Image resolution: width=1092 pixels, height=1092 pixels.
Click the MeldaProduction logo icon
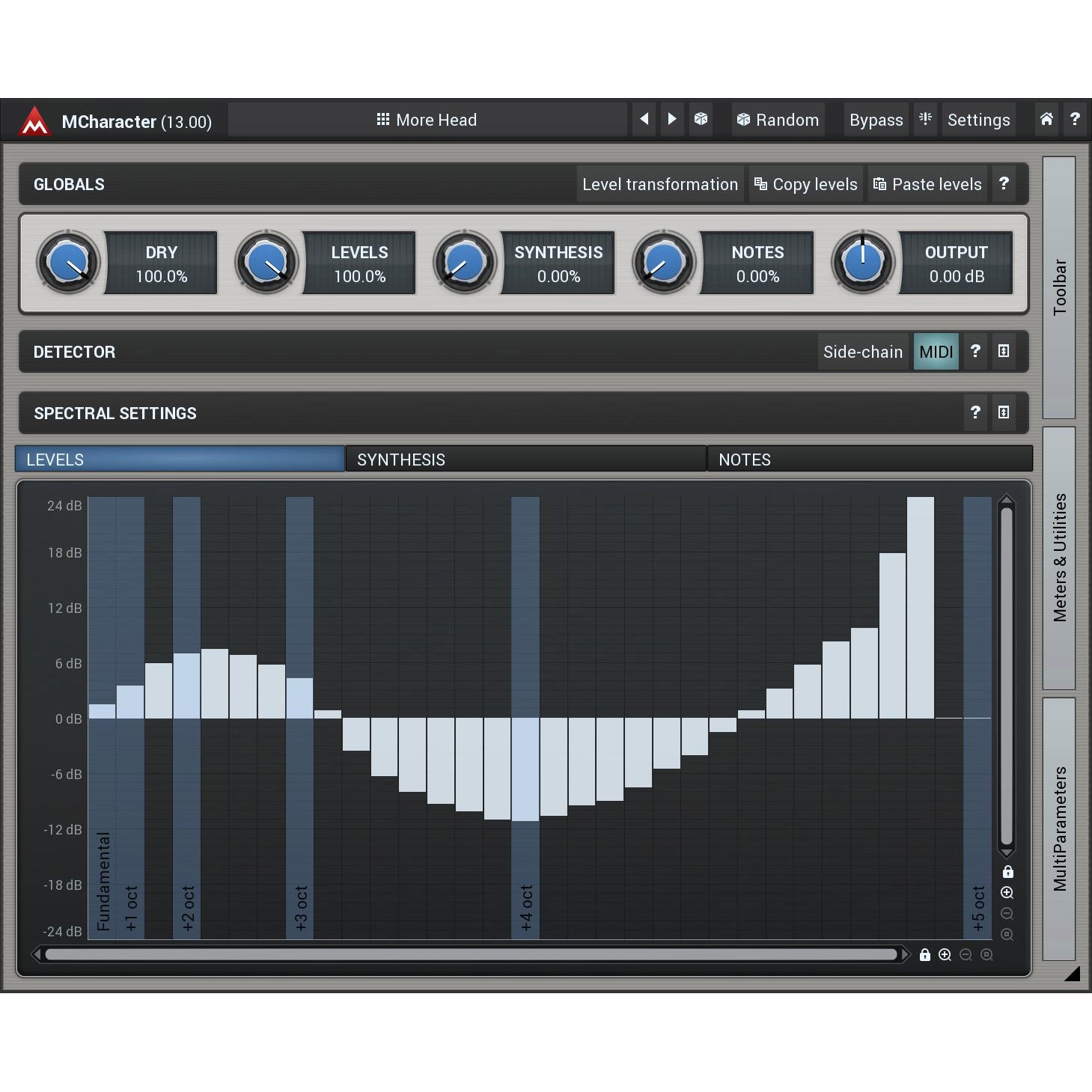[34, 121]
